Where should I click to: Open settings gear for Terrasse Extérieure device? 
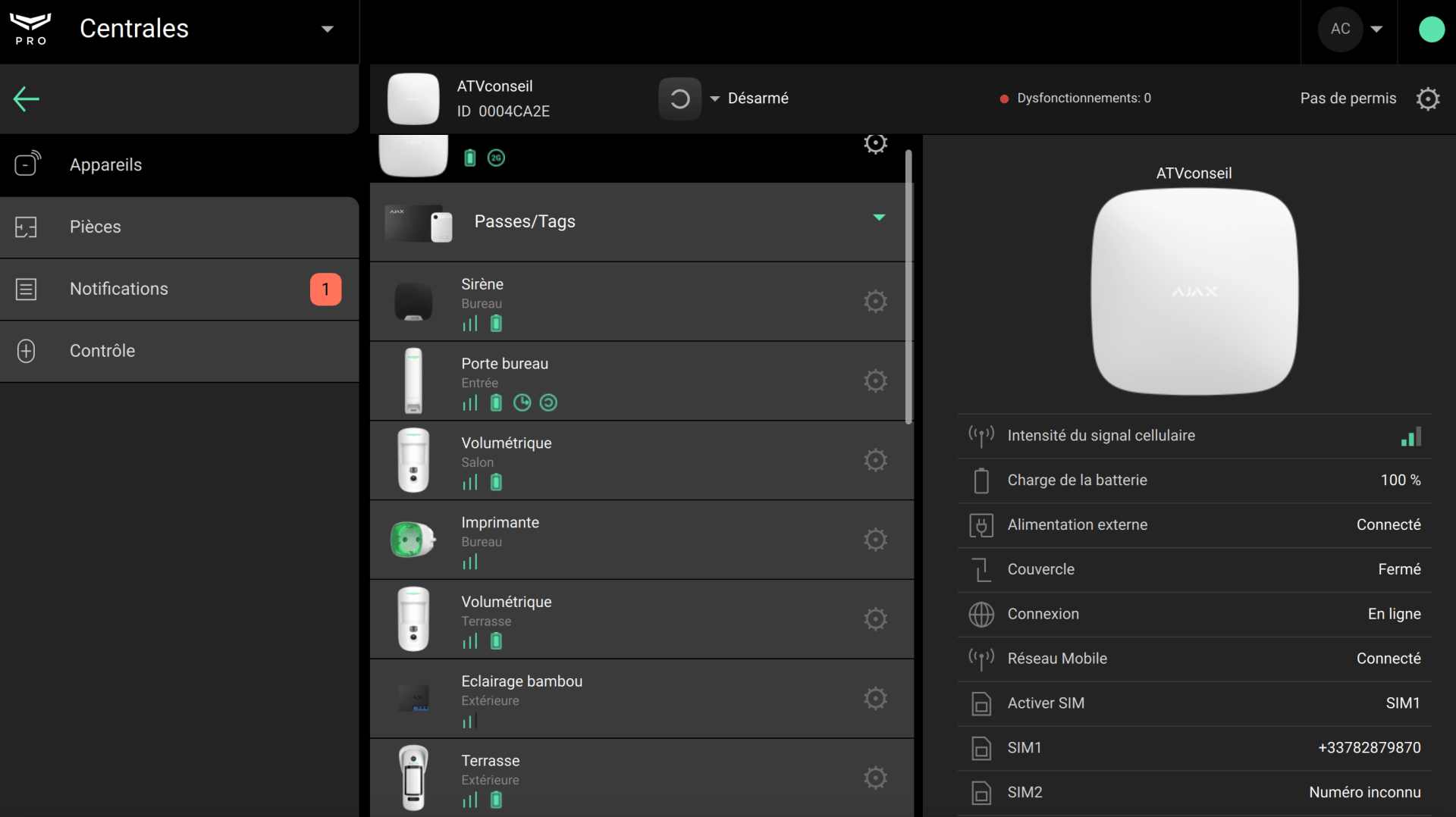[x=875, y=778]
